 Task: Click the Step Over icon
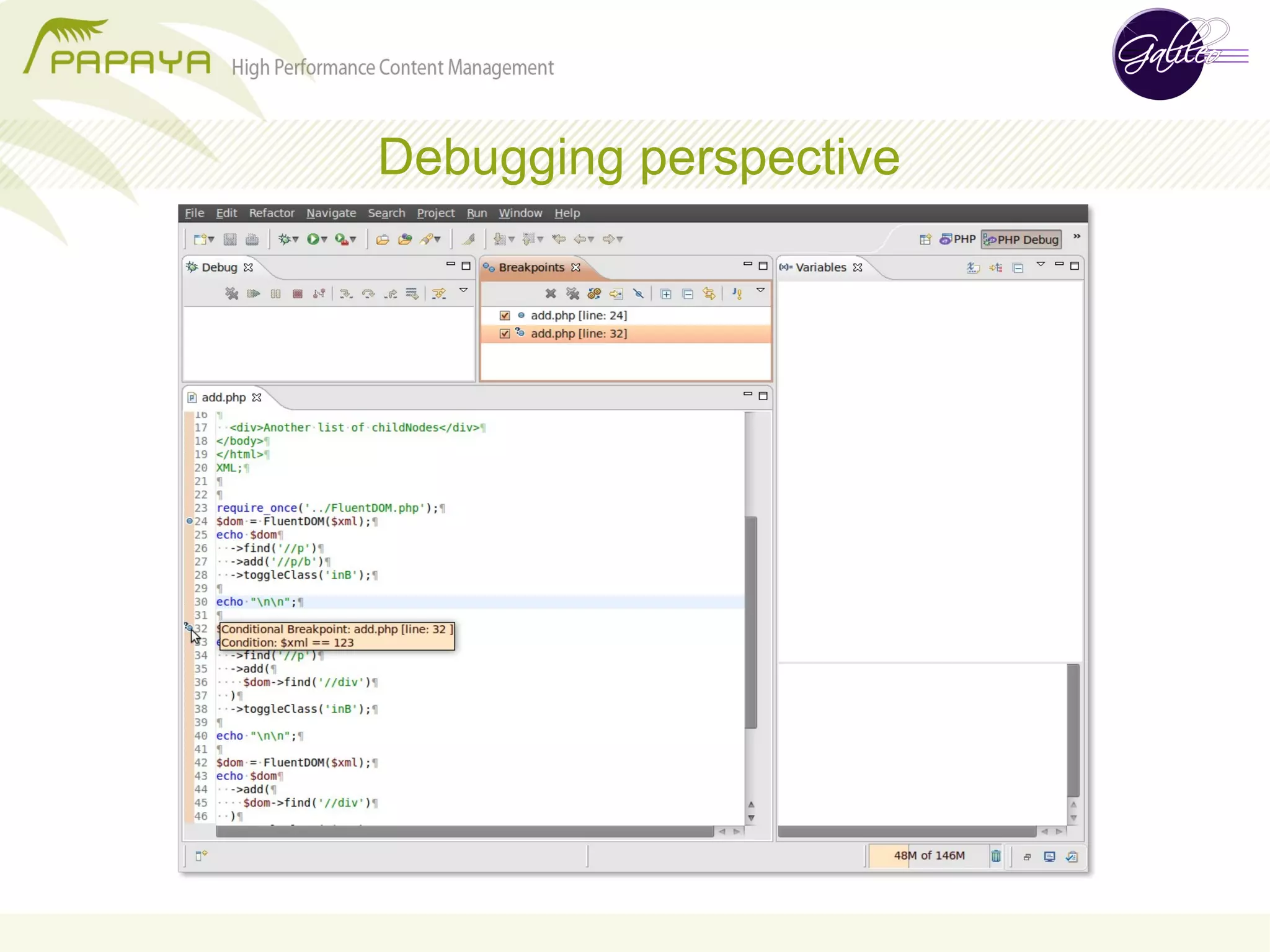coord(368,294)
